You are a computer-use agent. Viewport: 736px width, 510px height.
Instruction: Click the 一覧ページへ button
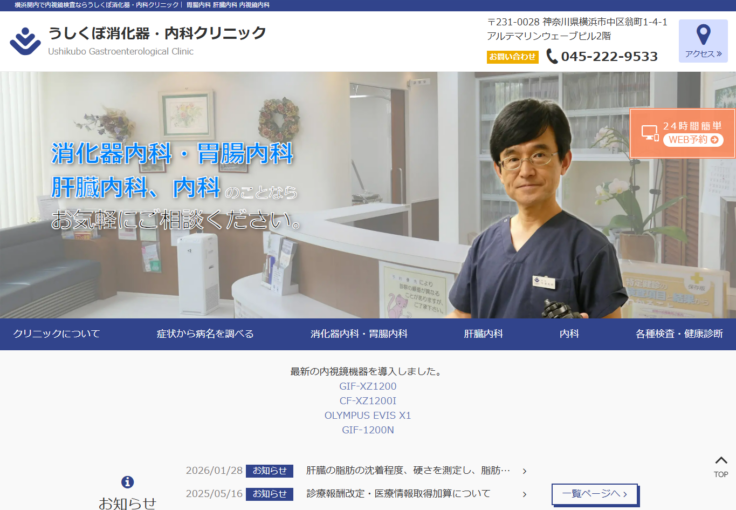point(595,494)
